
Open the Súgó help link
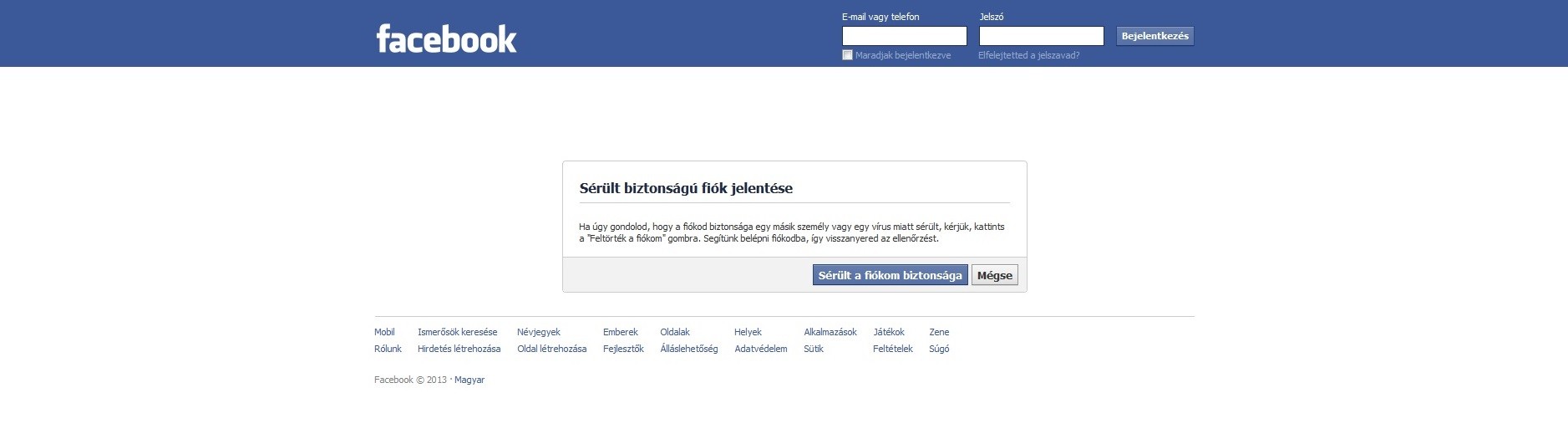938,349
